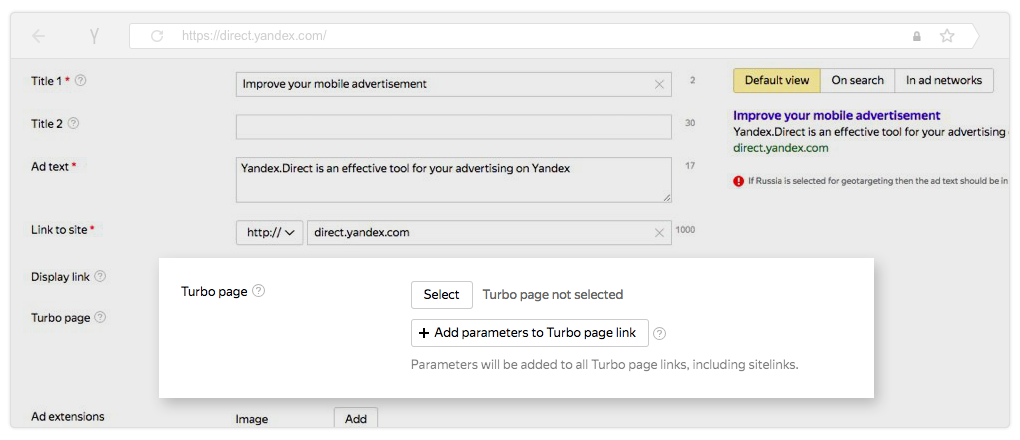Screen dimensions: 1020x440
Task: Click the Yandex browser logo icon
Action: (95, 36)
